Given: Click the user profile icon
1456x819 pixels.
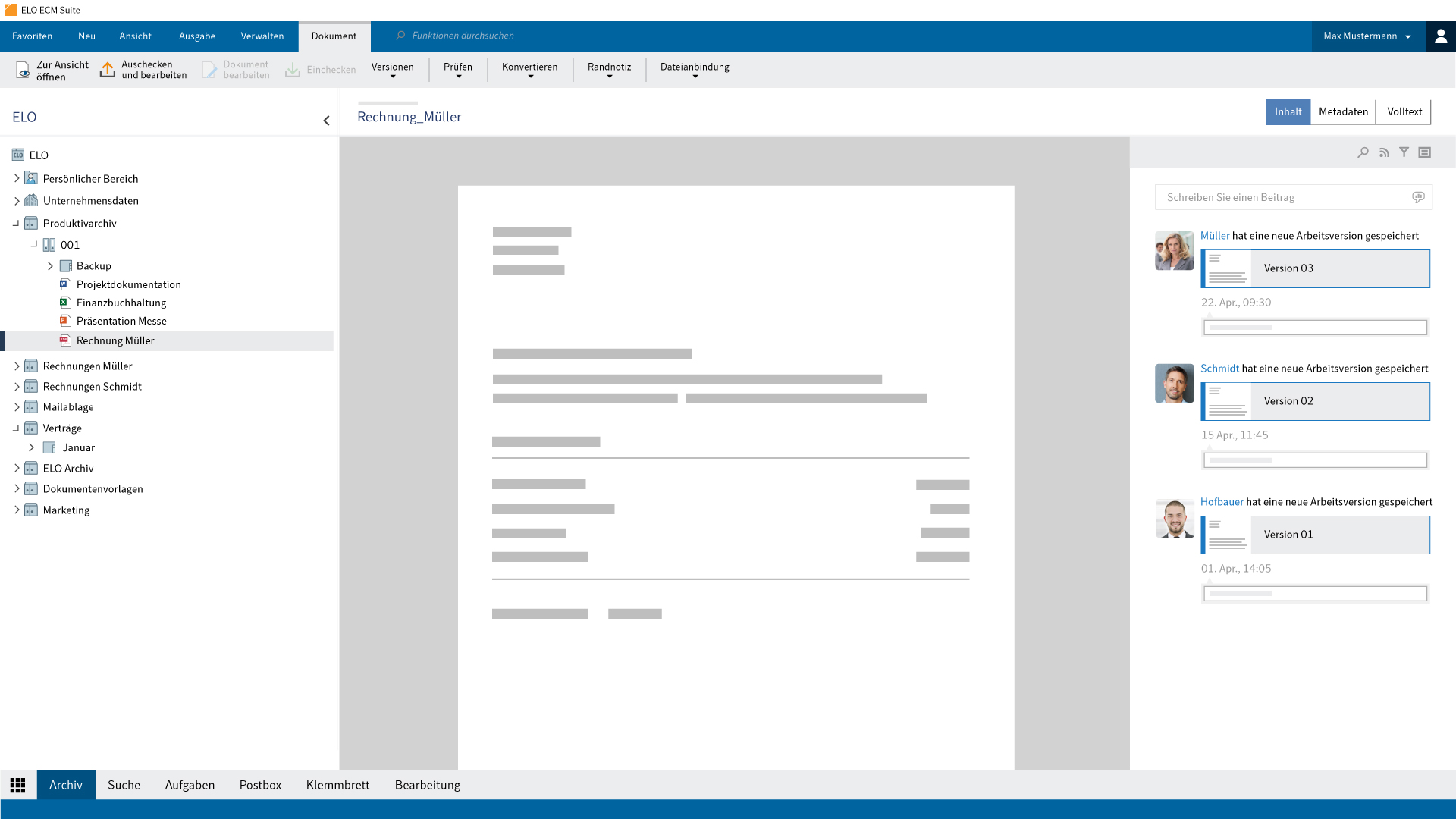Looking at the screenshot, I should (x=1440, y=36).
